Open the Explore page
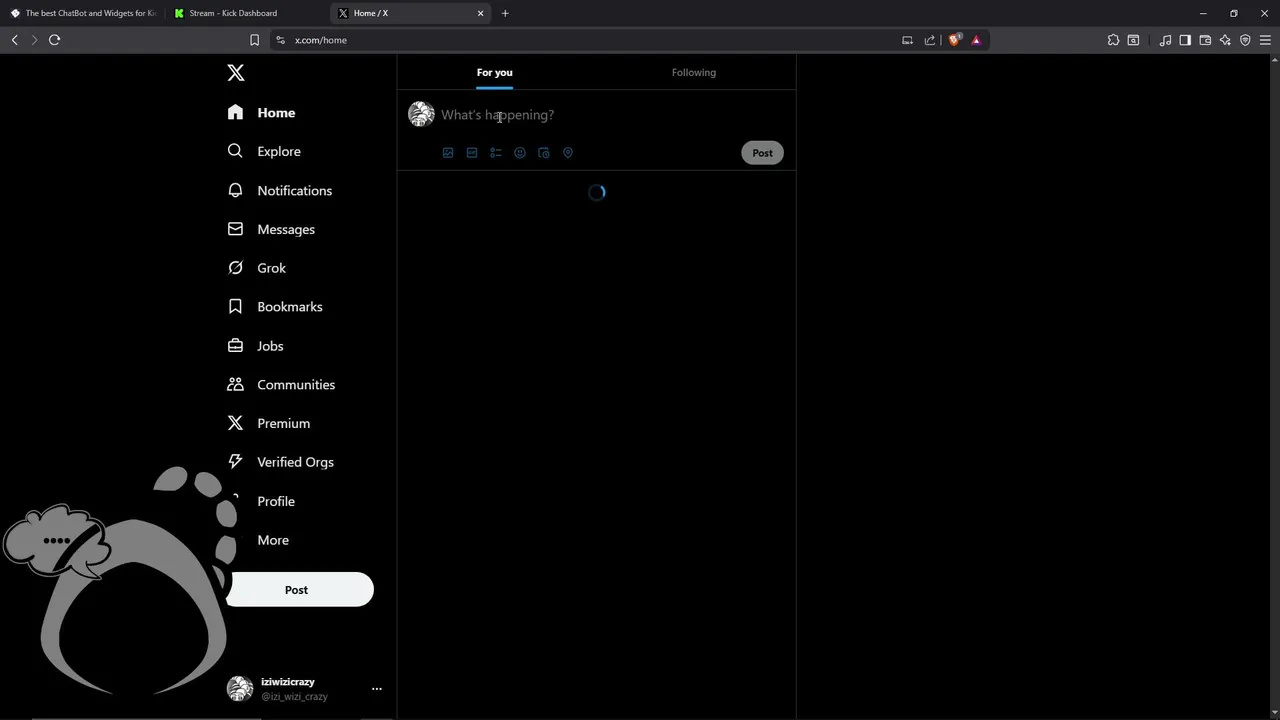This screenshot has width=1280, height=720. [x=264, y=151]
